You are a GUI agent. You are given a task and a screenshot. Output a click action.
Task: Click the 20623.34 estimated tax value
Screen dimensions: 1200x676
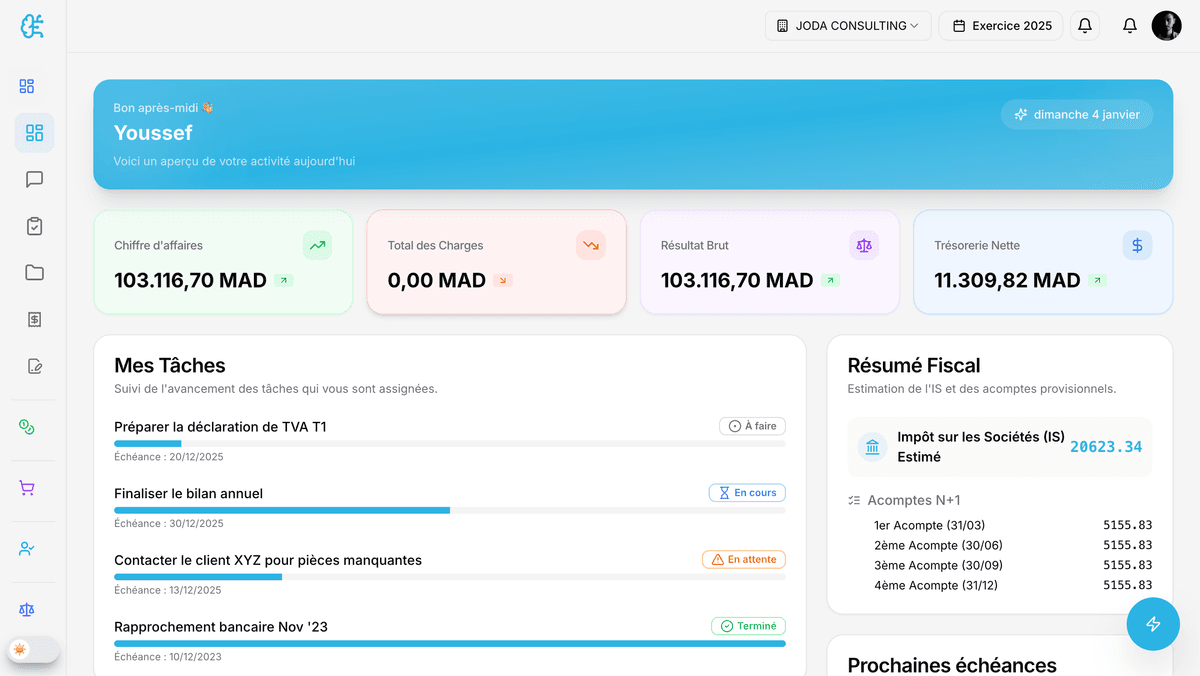click(x=1106, y=447)
